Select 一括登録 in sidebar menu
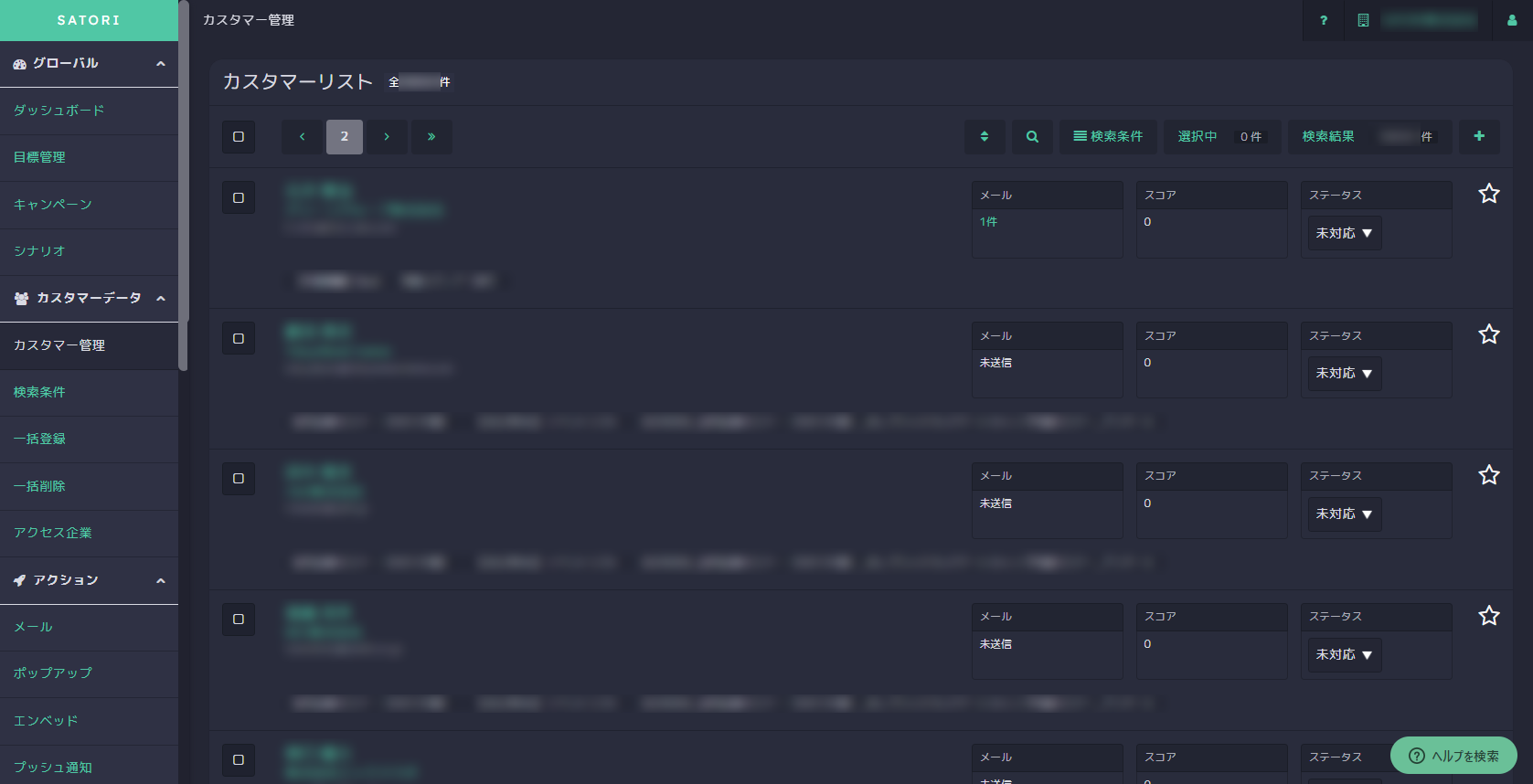Image resolution: width=1533 pixels, height=784 pixels. (39, 439)
